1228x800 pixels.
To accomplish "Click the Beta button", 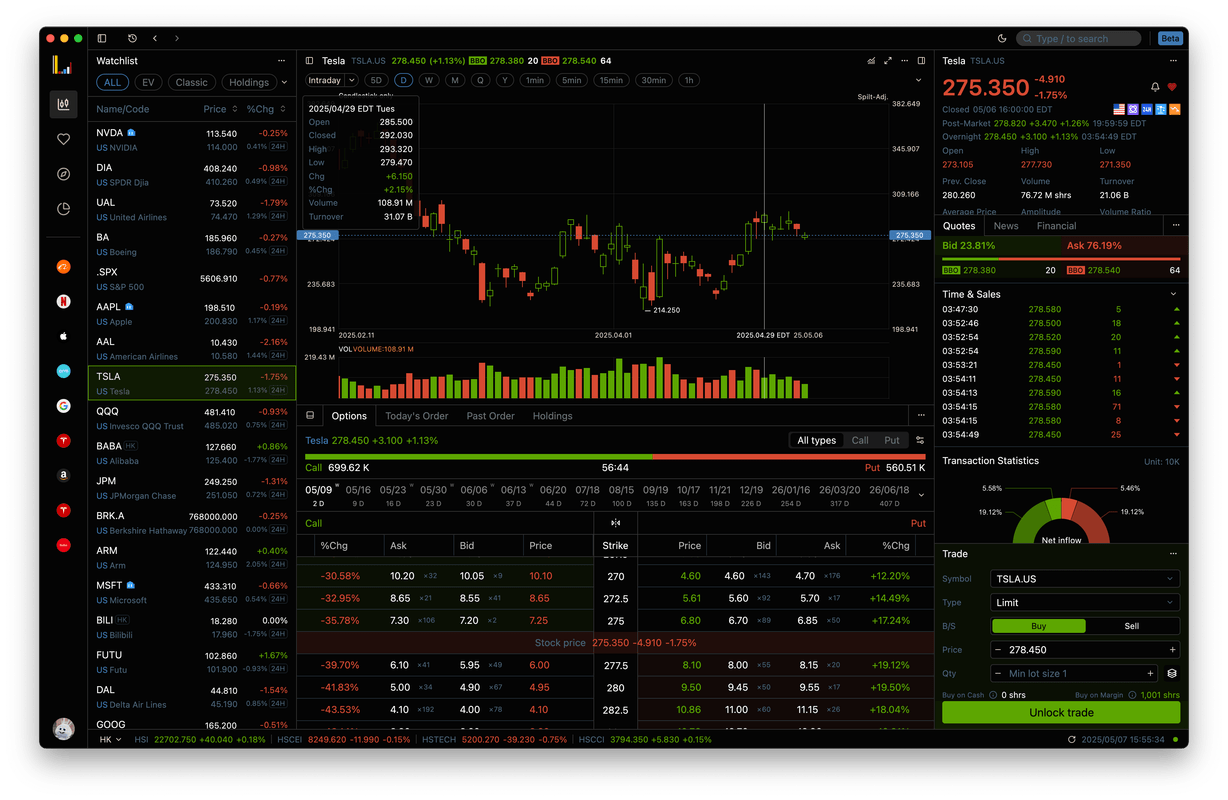I will (1170, 38).
